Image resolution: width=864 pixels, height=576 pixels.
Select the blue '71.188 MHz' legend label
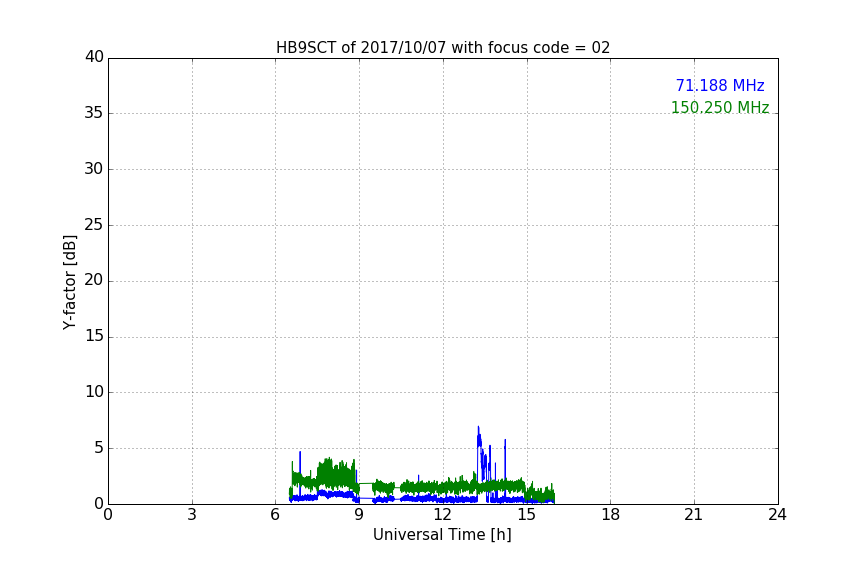720,86
